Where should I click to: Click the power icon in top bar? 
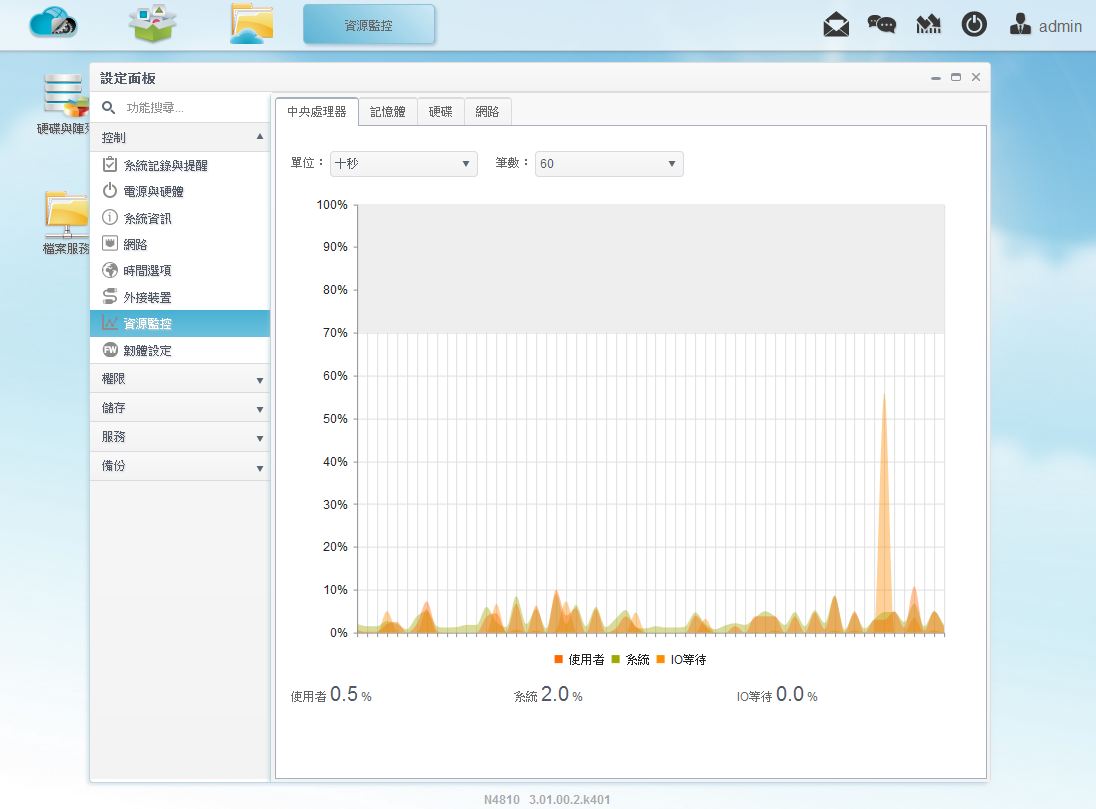coord(974,24)
